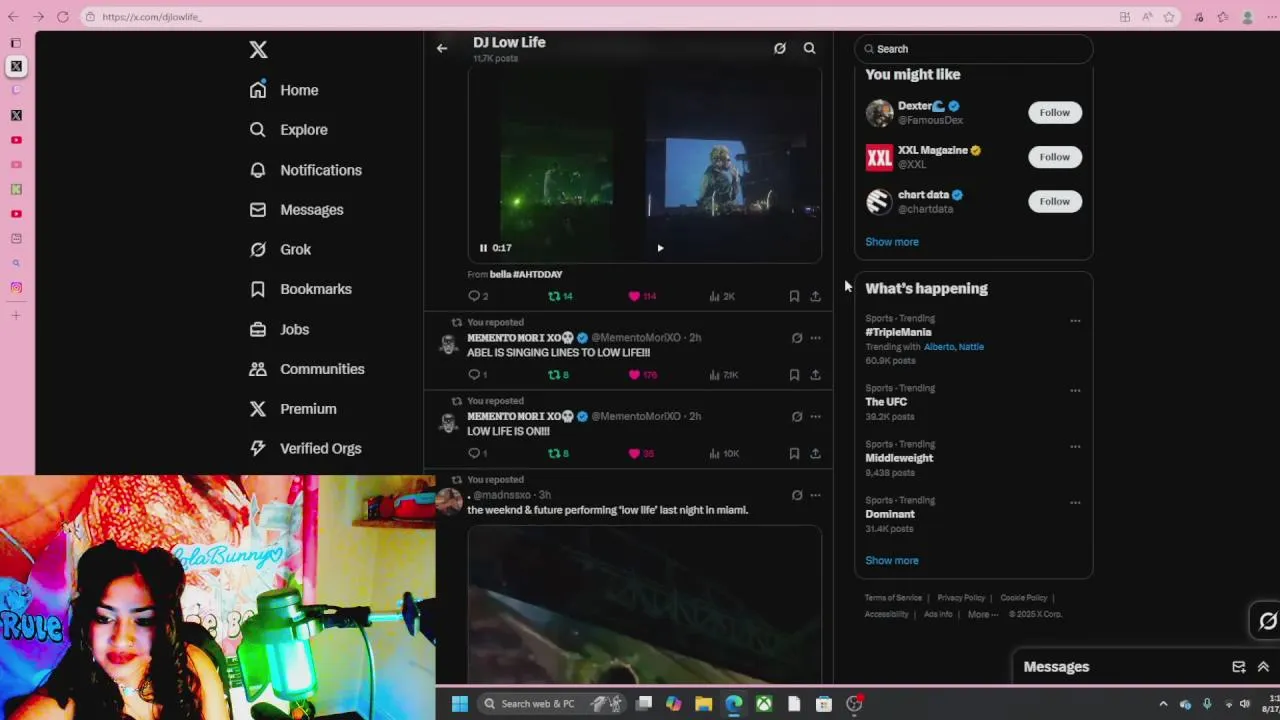Open Verified Orgs in X sidebar
Screen dimensions: 1280x720
click(x=306, y=449)
